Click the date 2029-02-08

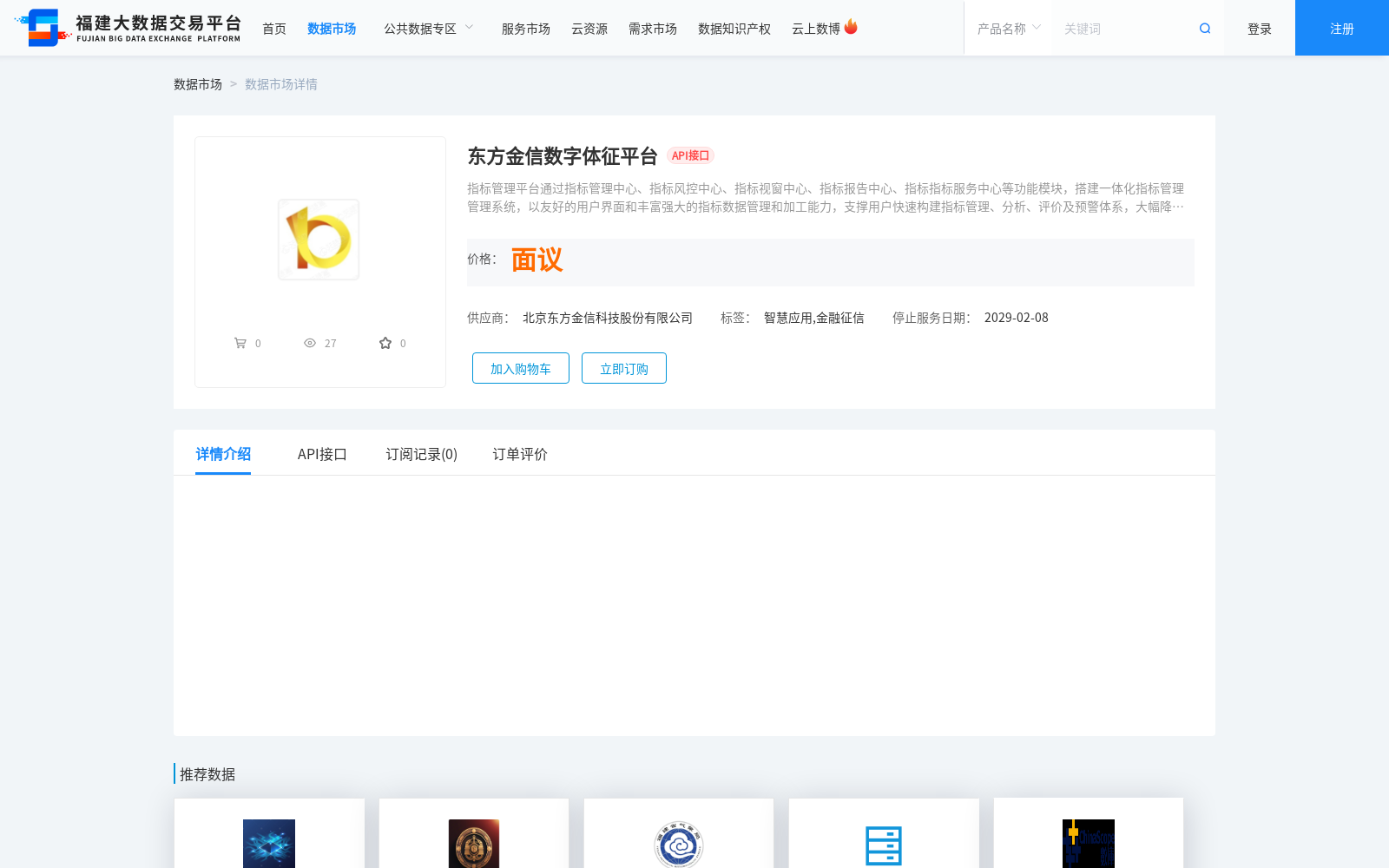click(x=1017, y=318)
